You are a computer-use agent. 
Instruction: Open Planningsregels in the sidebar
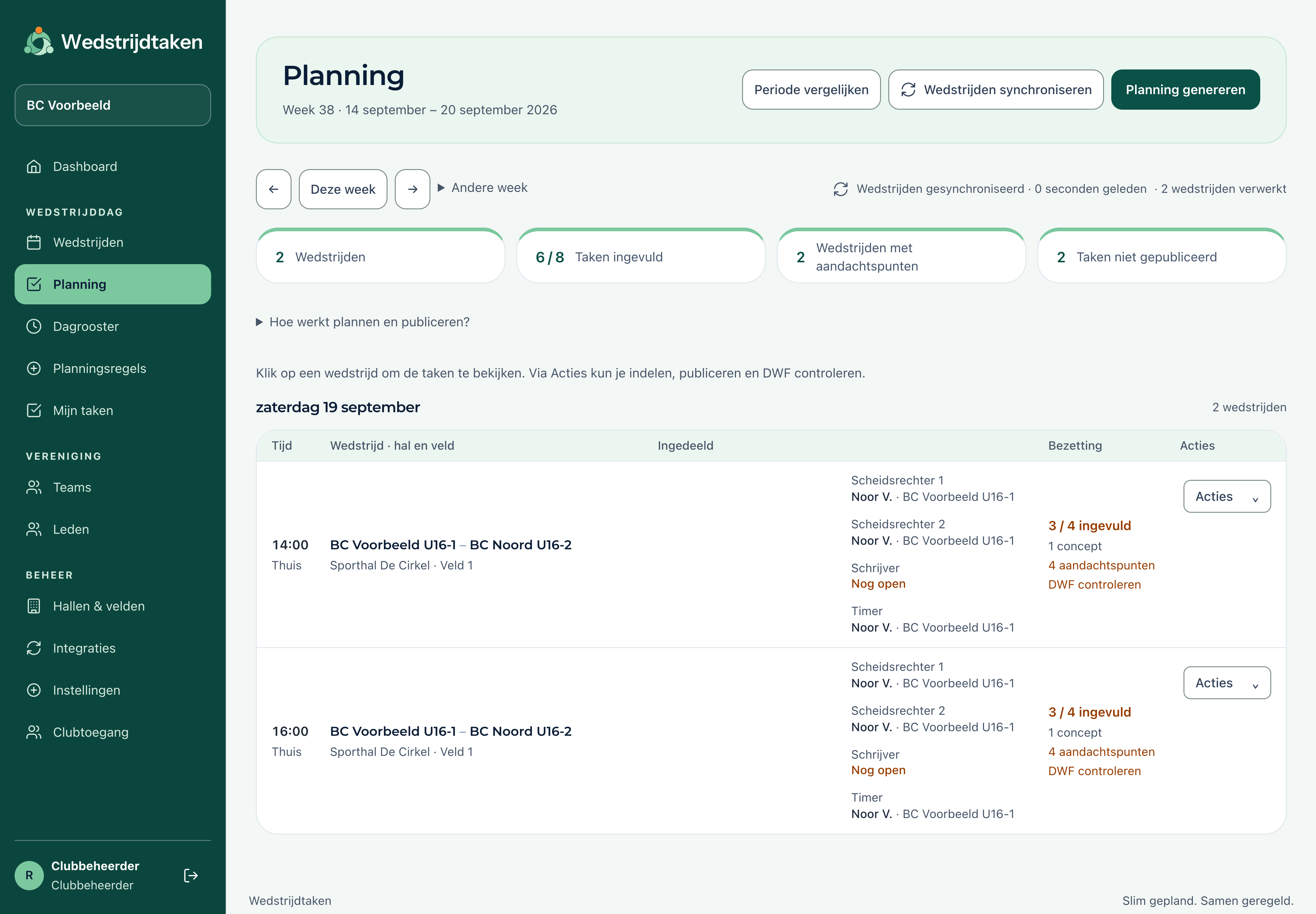[113, 368]
